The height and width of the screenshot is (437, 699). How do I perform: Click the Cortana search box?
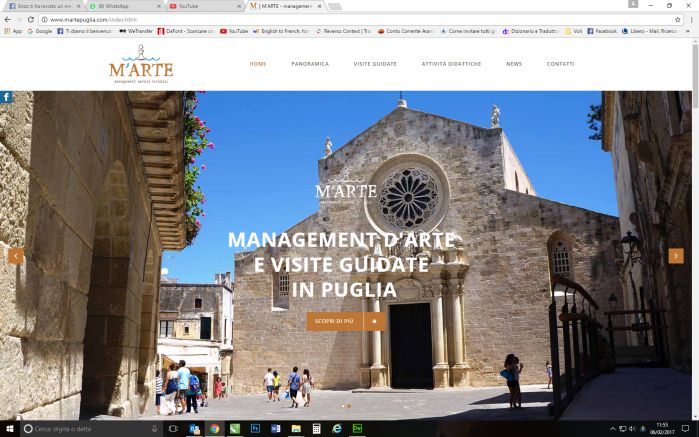[91, 429]
